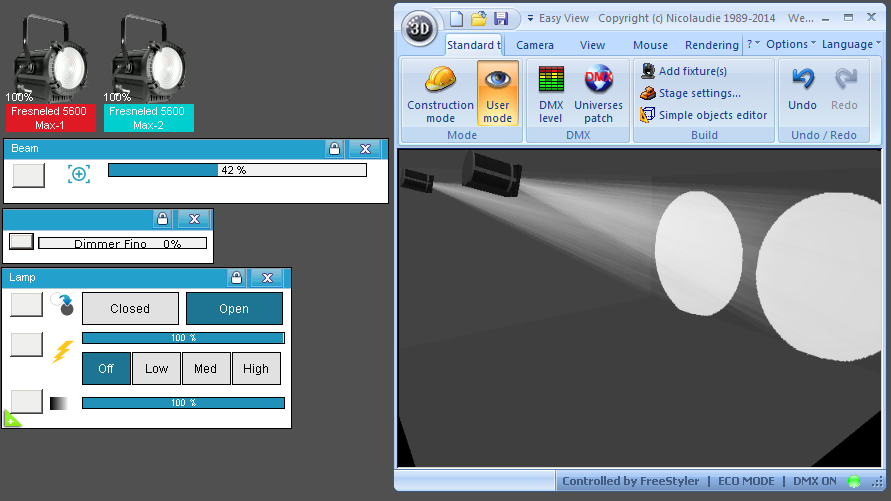891x501 pixels.
Task: Select the Fresneled 5600 Max-1 fixture
Action: pos(51,74)
